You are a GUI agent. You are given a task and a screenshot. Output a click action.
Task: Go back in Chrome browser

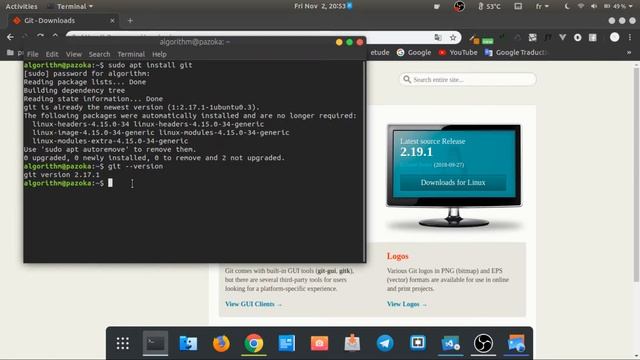click(x=10, y=37)
